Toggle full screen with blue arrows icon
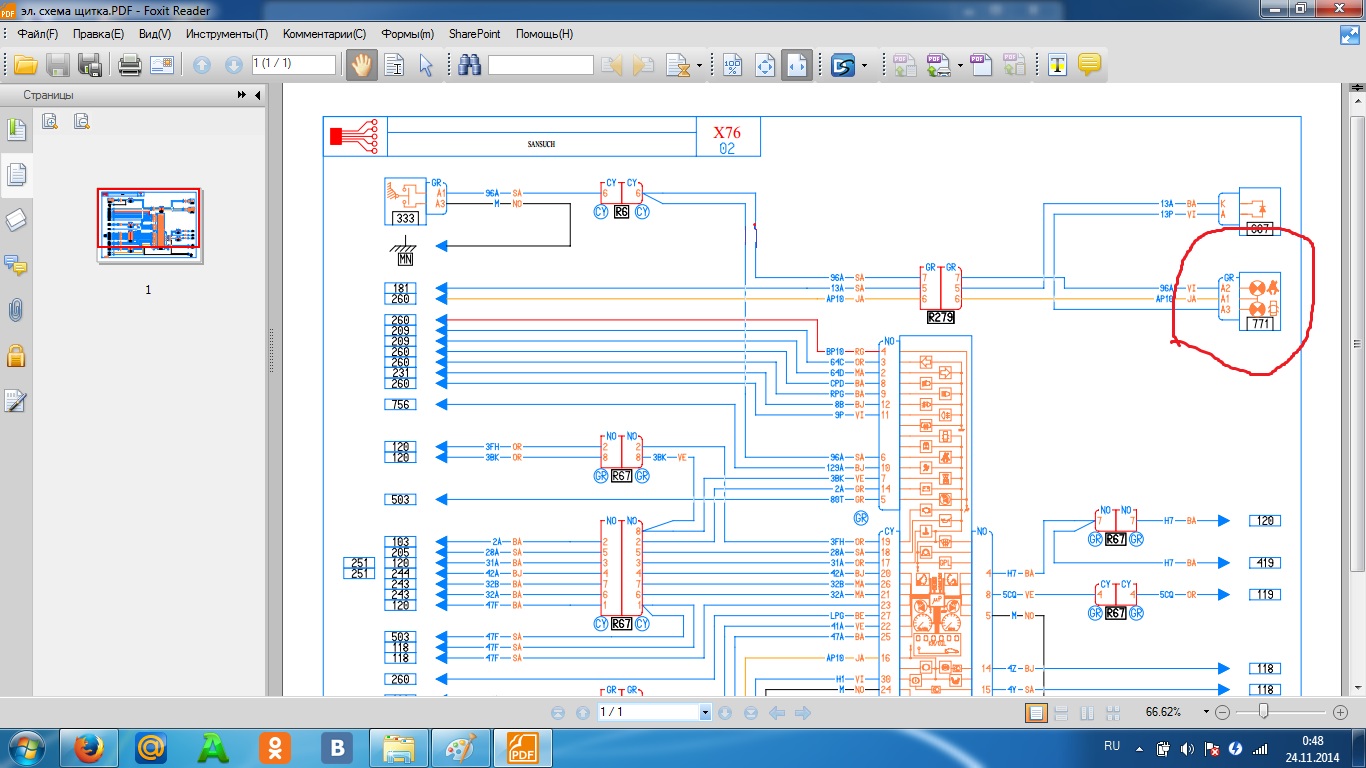The width and height of the screenshot is (1366, 768). 1349,34
